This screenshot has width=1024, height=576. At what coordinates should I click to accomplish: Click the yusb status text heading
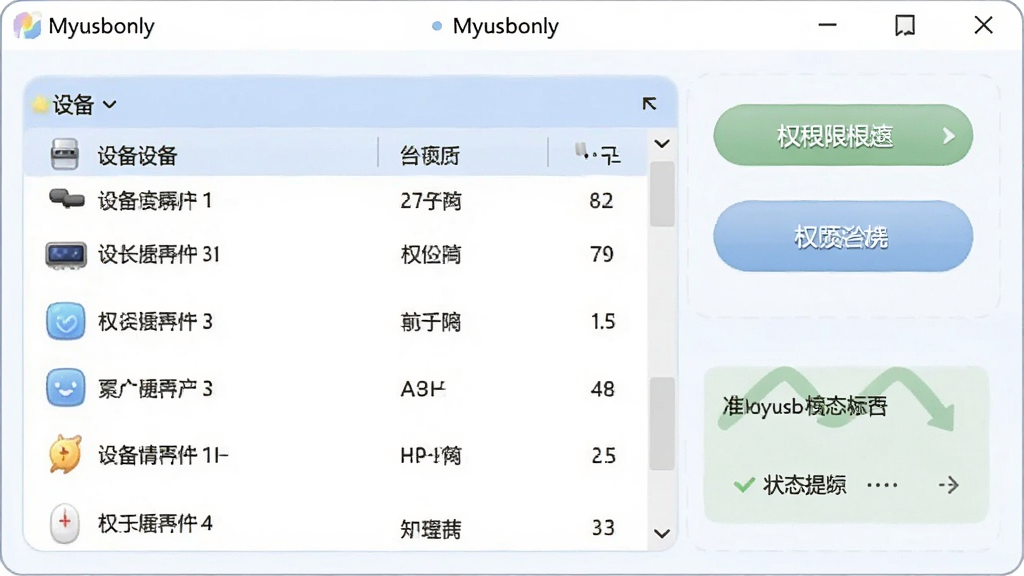click(805, 406)
